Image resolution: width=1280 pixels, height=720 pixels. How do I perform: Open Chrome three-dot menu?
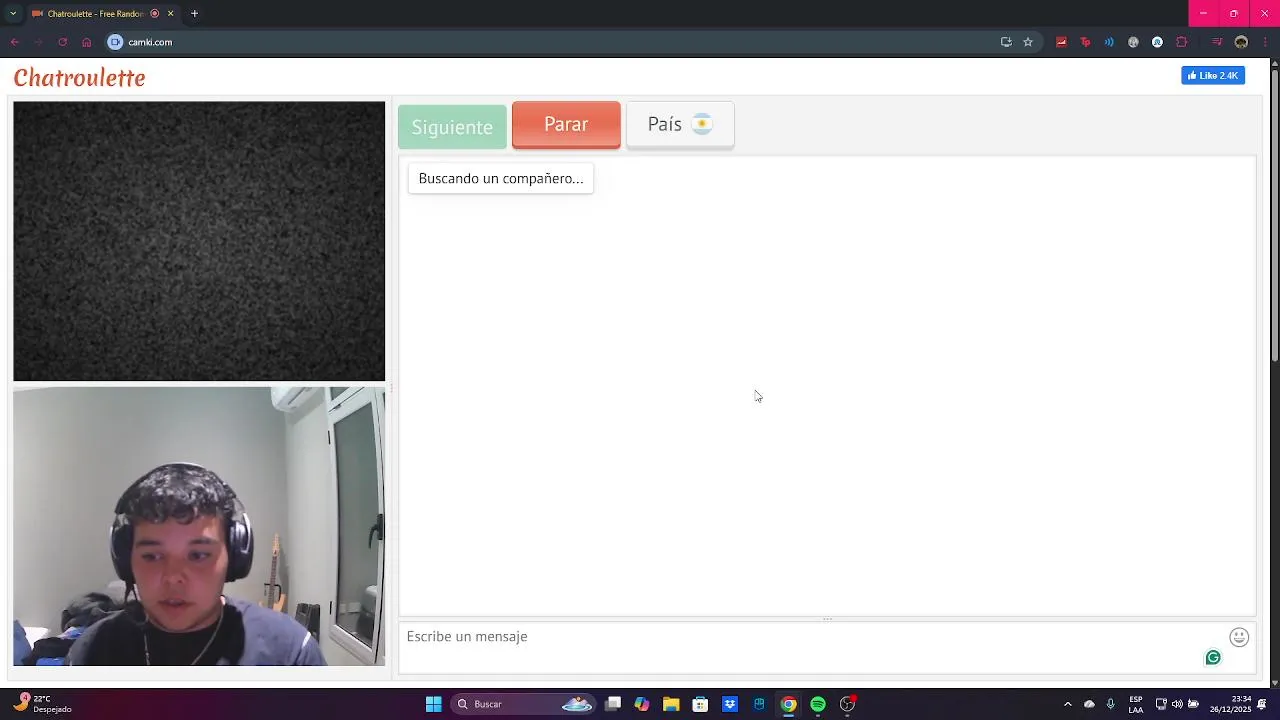1265,42
